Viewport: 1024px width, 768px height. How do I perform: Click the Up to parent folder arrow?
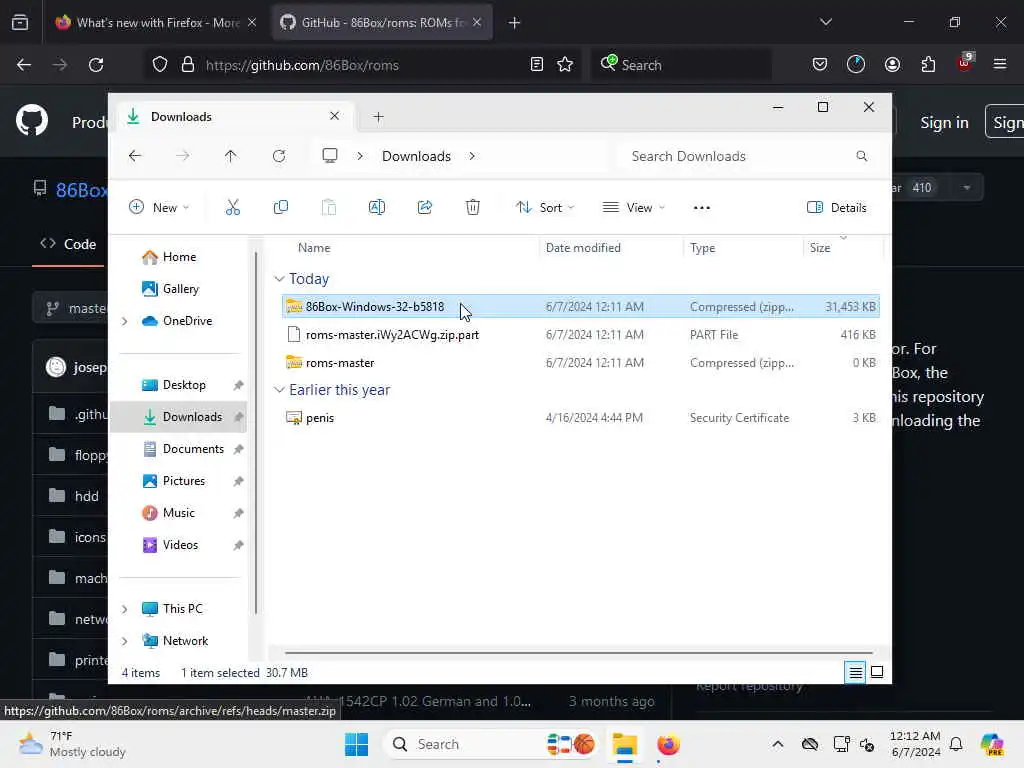231,156
